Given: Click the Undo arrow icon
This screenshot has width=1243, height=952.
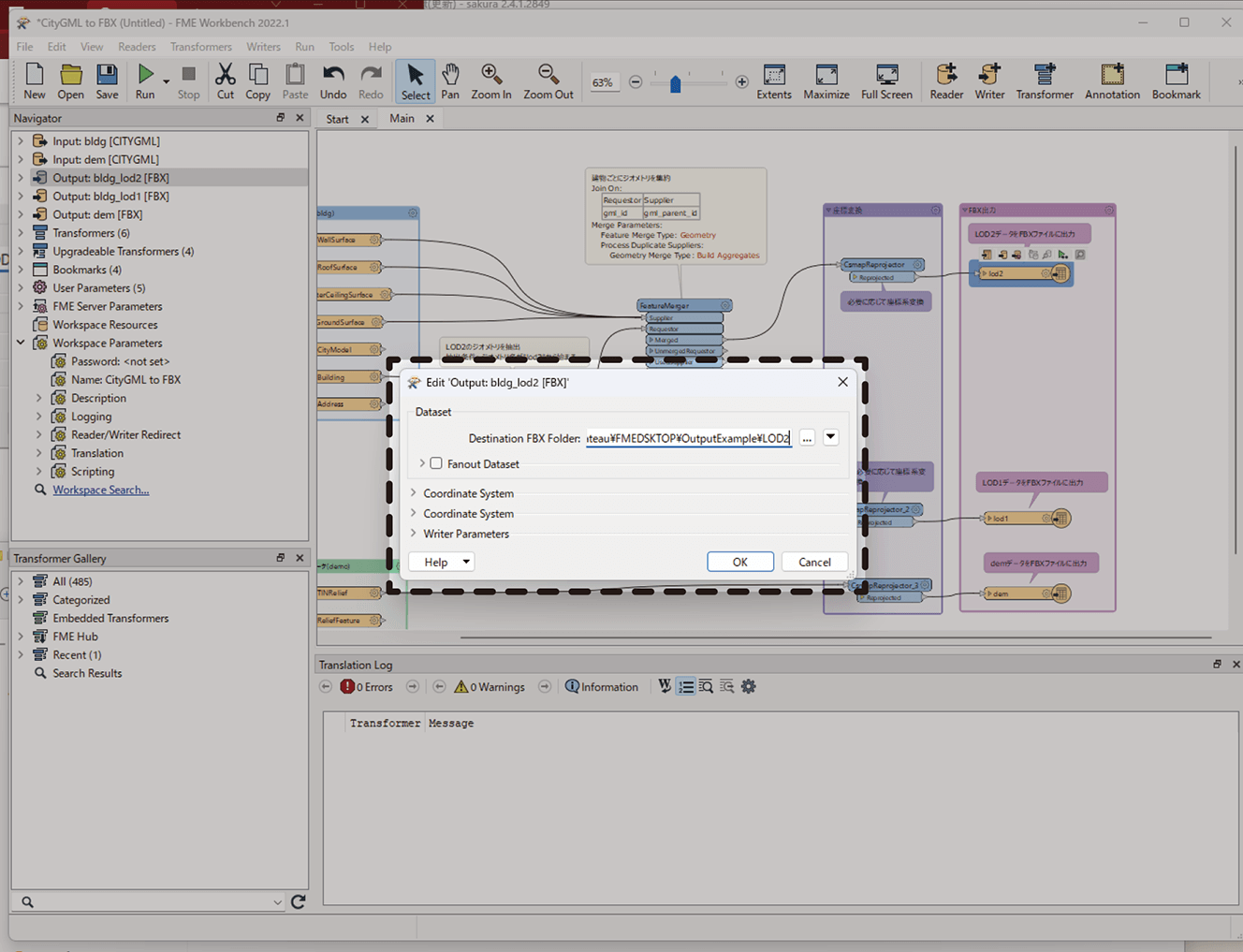Looking at the screenshot, I should pos(333,81).
